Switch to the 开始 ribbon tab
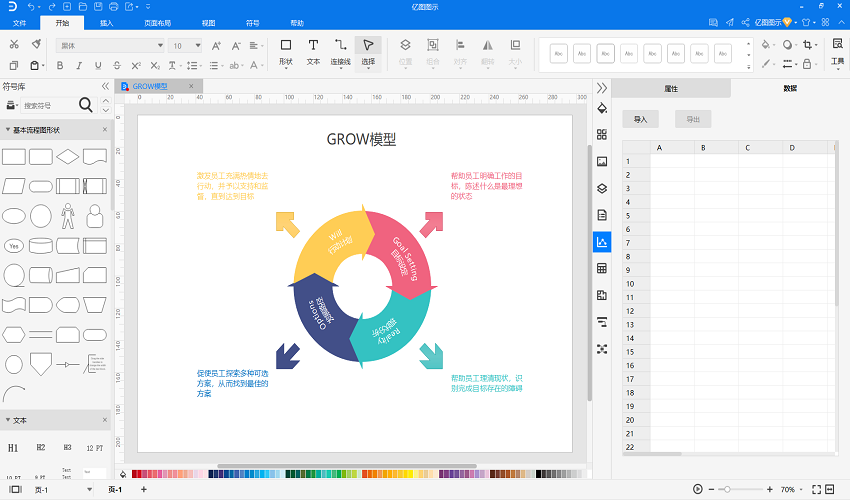 [62, 23]
